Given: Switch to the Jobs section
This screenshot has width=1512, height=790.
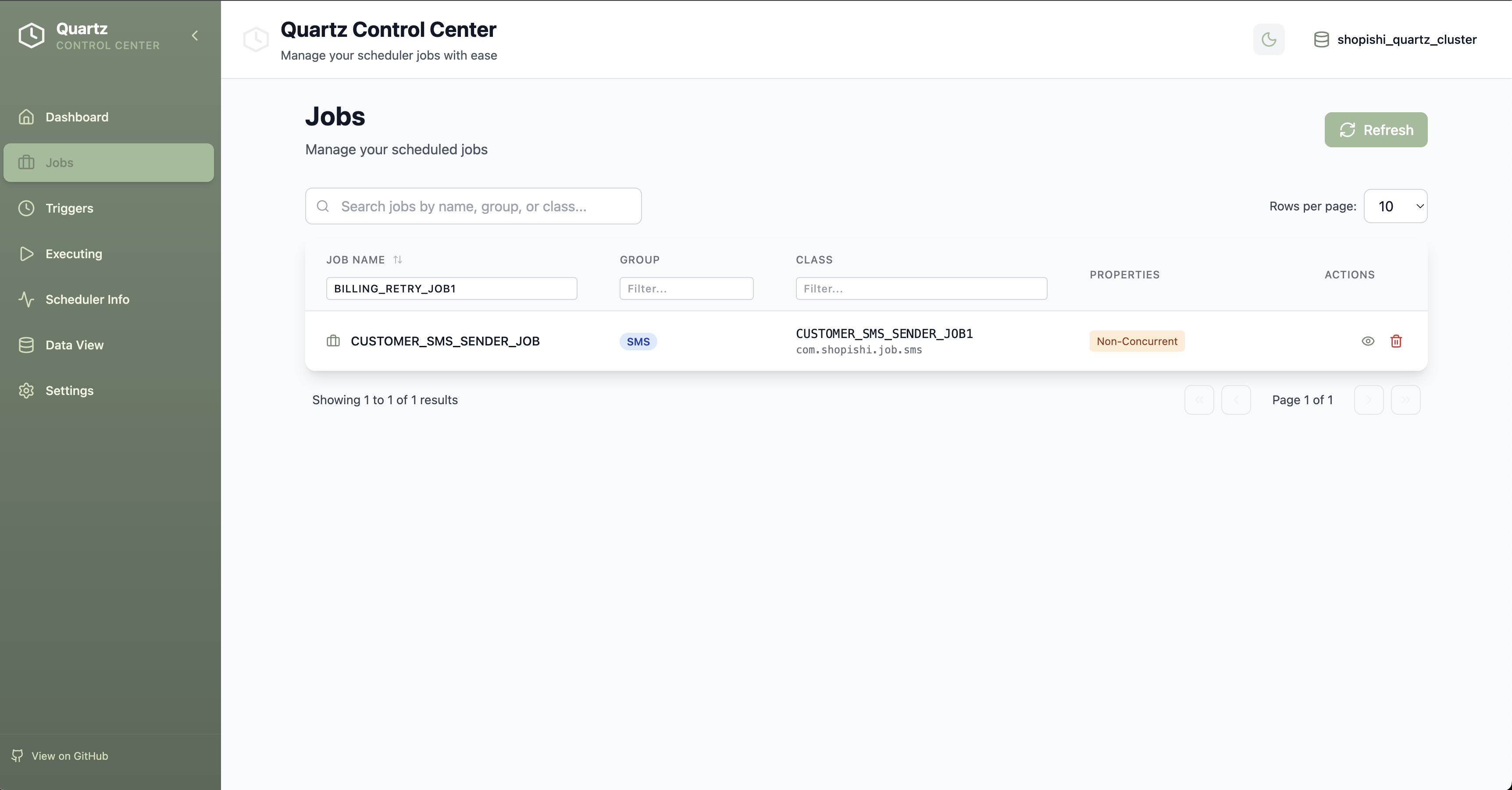Looking at the screenshot, I should coord(59,163).
